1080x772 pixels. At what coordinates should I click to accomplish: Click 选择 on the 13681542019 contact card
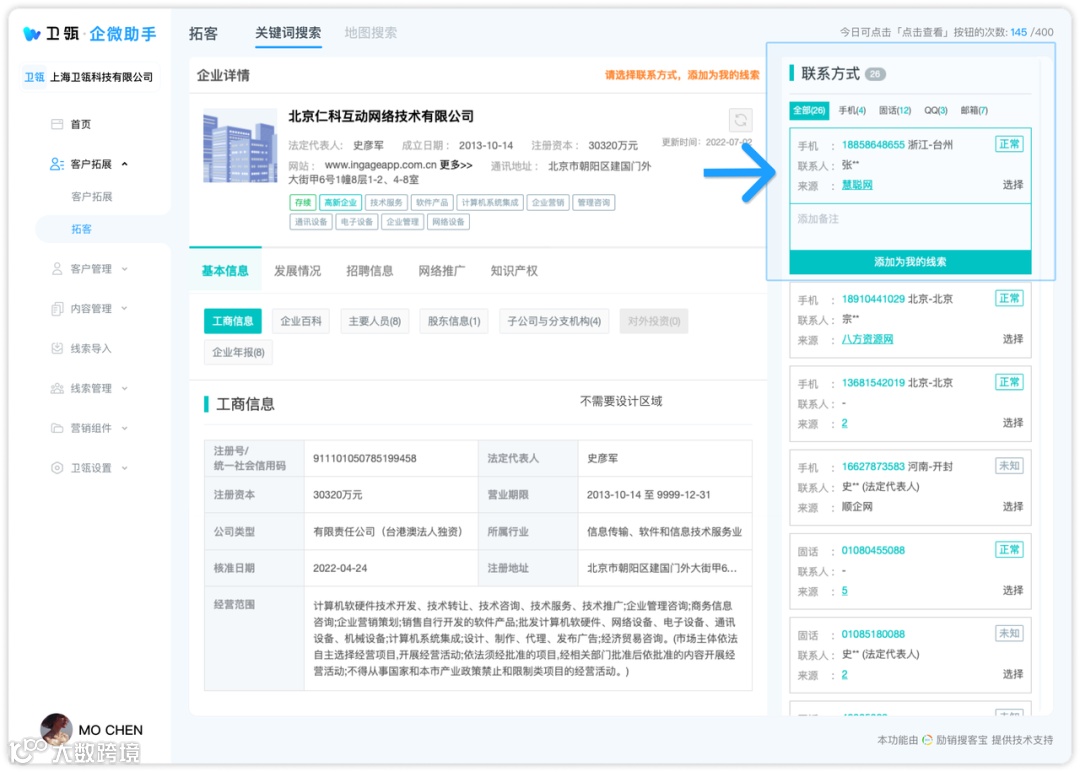(x=1012, y=423)
